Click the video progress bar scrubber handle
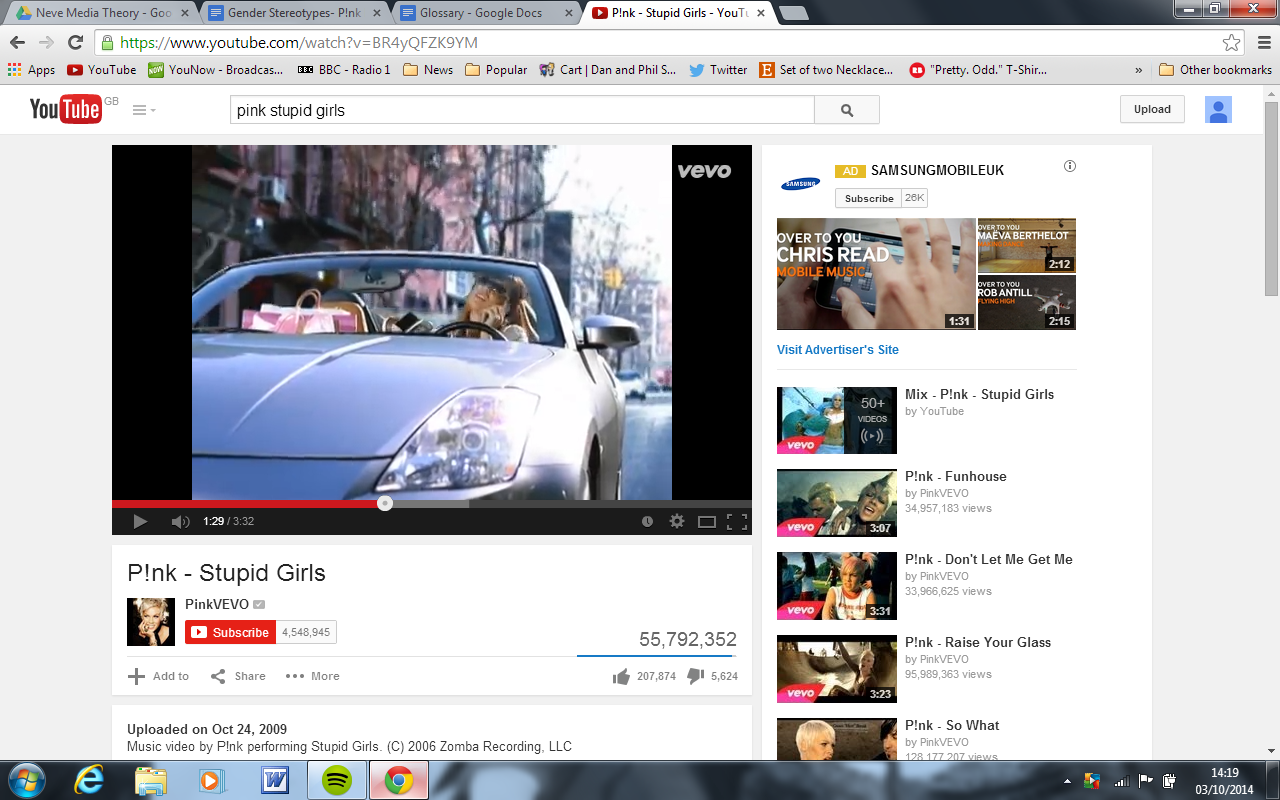Screen dimensions: 1280x800 click(385, 503)
